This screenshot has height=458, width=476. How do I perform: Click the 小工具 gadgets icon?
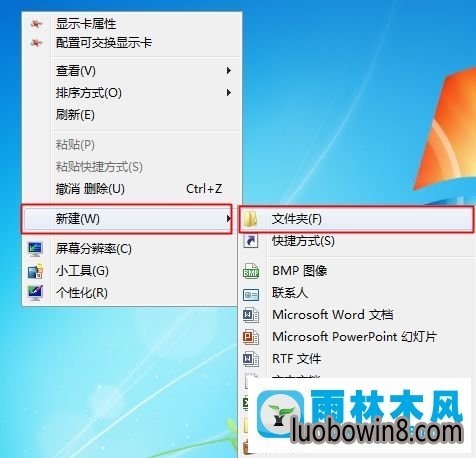[35, 271]
